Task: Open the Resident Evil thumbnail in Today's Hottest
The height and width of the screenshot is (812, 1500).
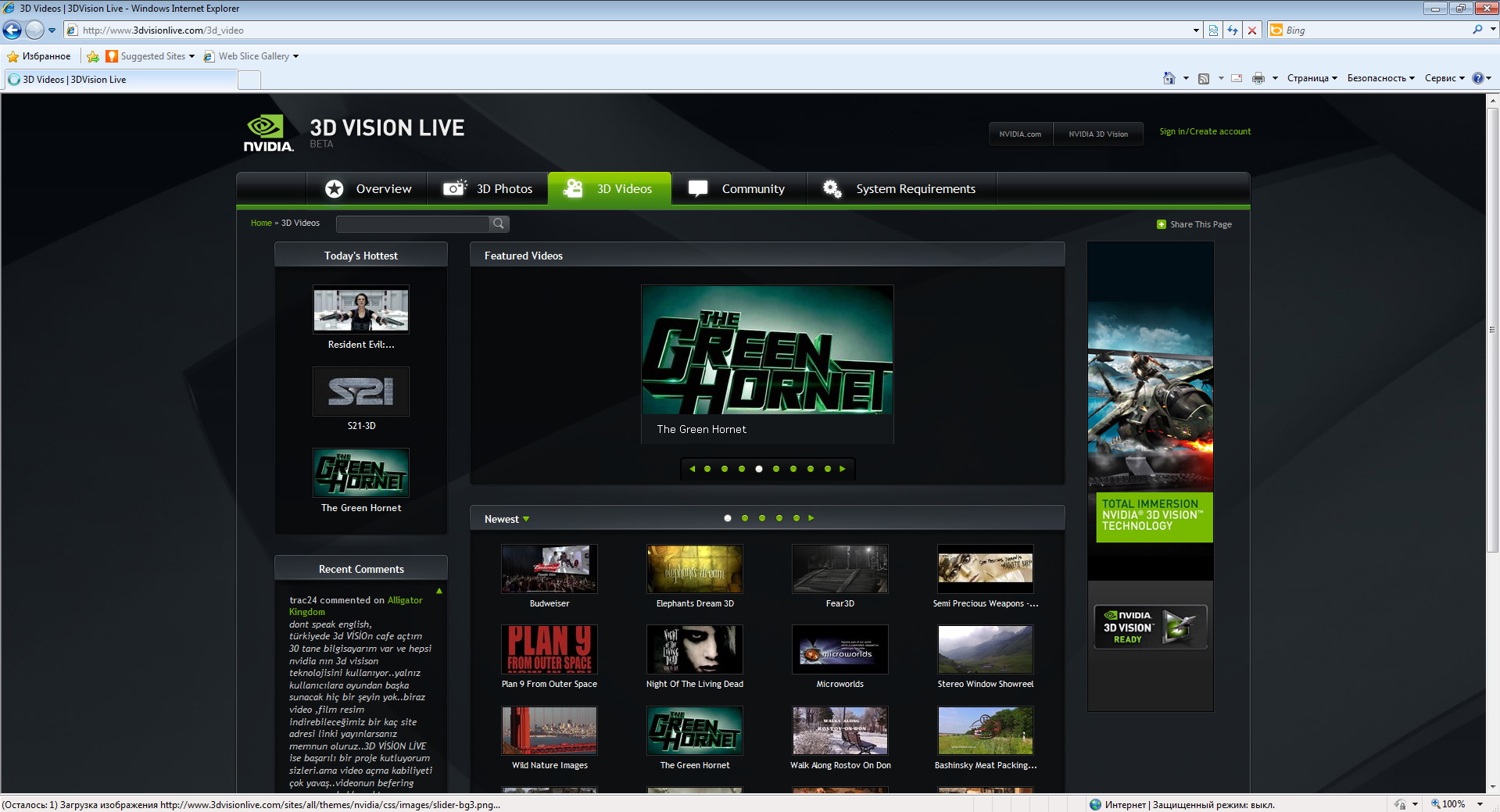Action: [x=361, y=309]
